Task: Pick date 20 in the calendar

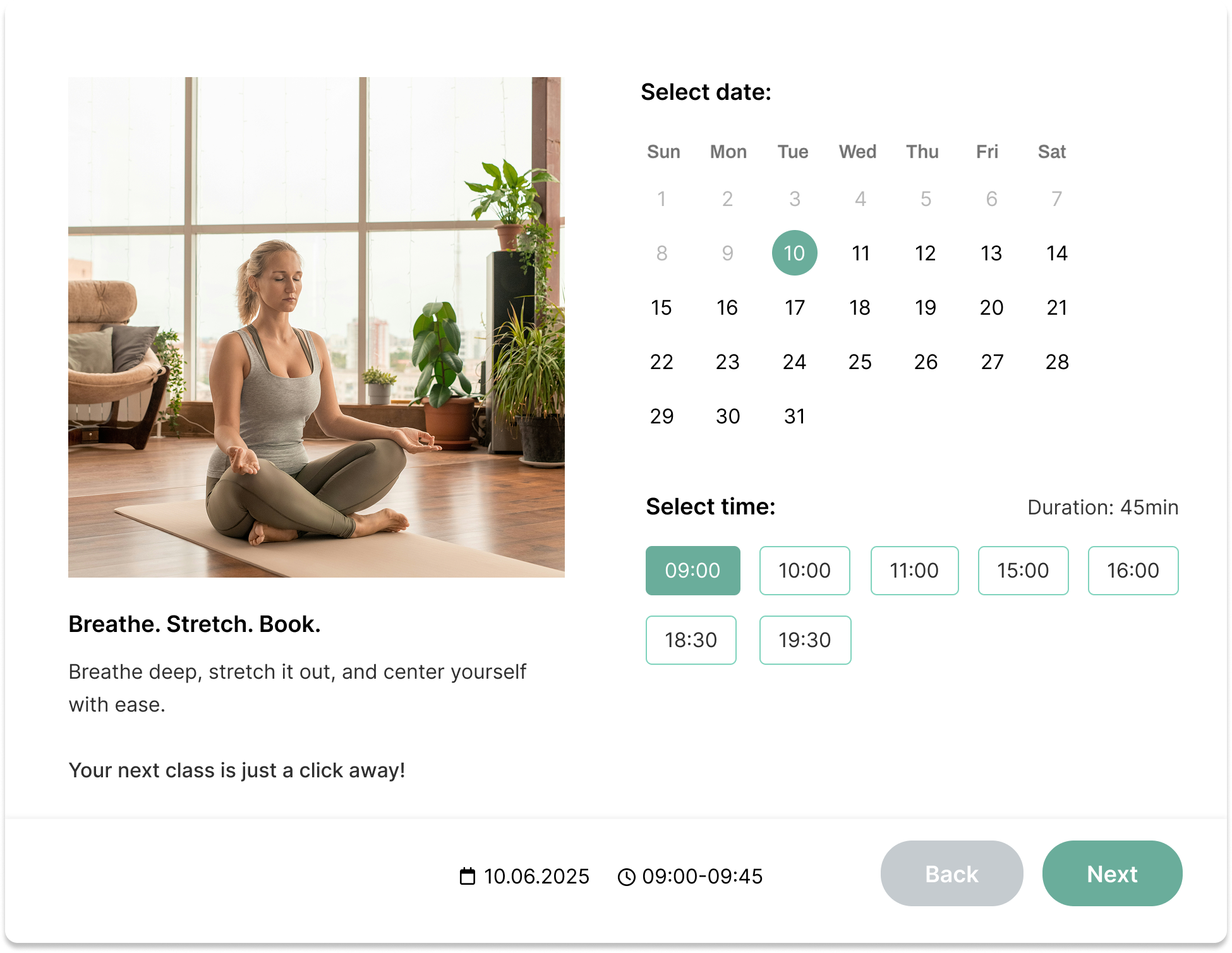Action: pyautogui.click(x=991, y=307)
